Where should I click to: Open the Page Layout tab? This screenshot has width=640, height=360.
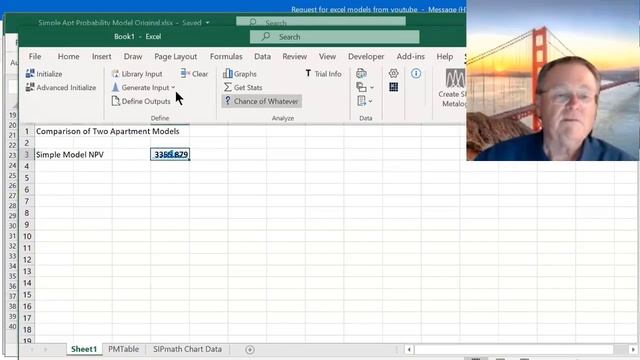tap(176, 56)
